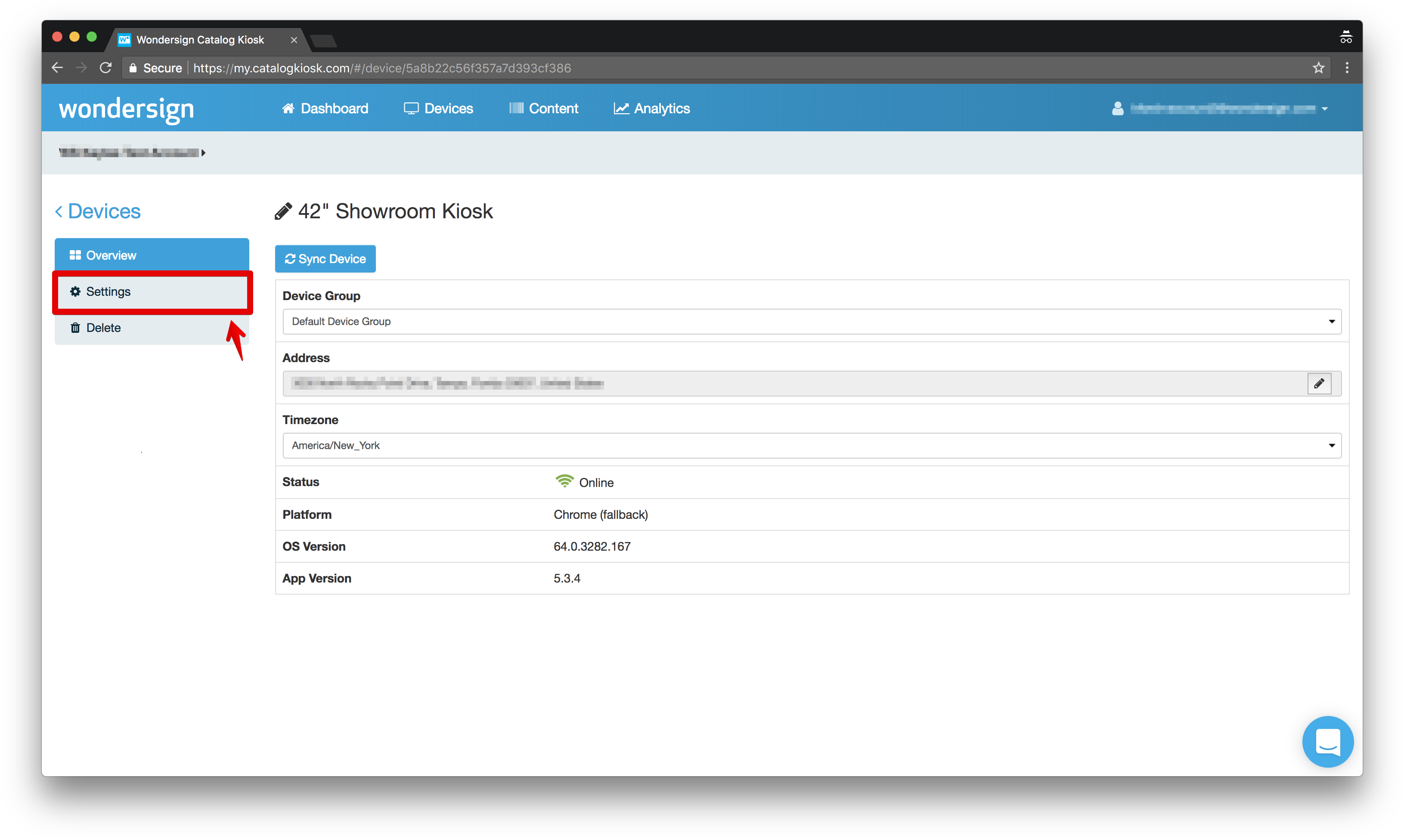
Task: Click the incognito icon in title bar
Action: click(1346, 38)
